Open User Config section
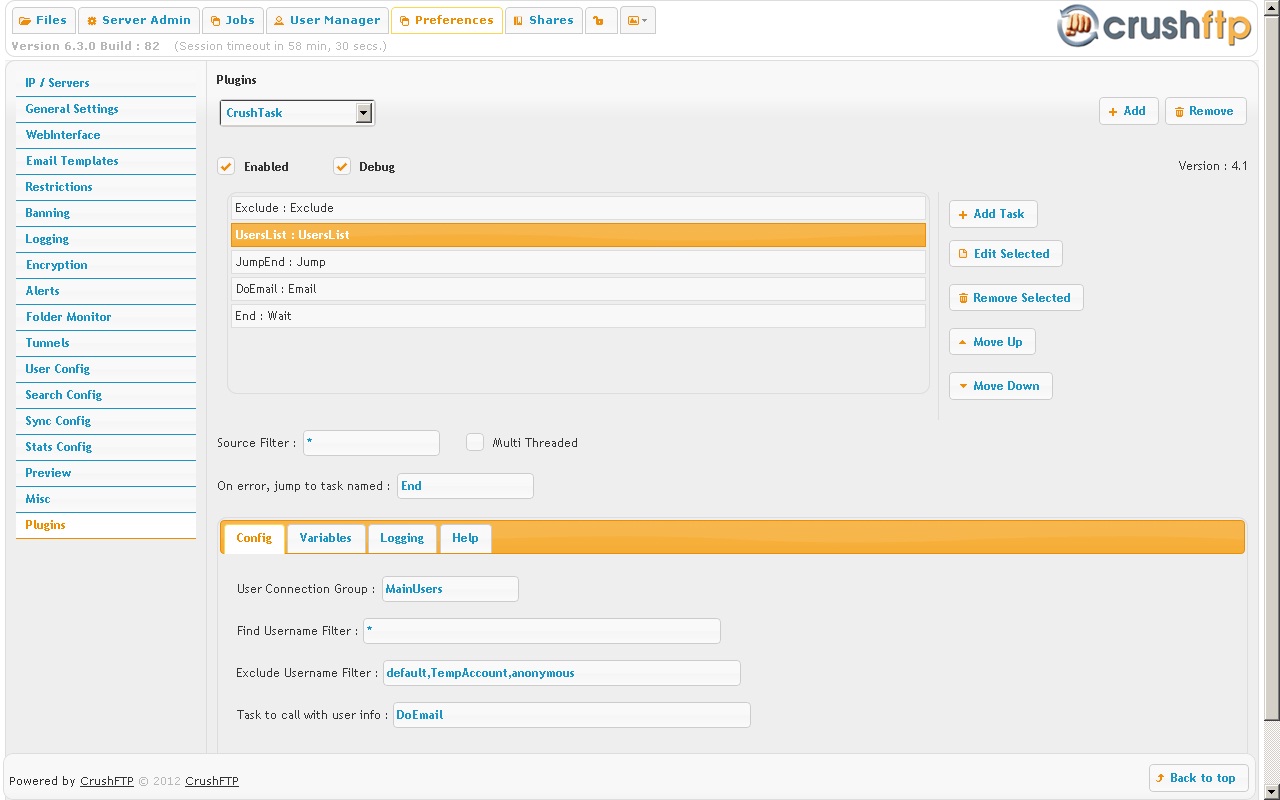The image size is (1280, 800). pos(106,369)
